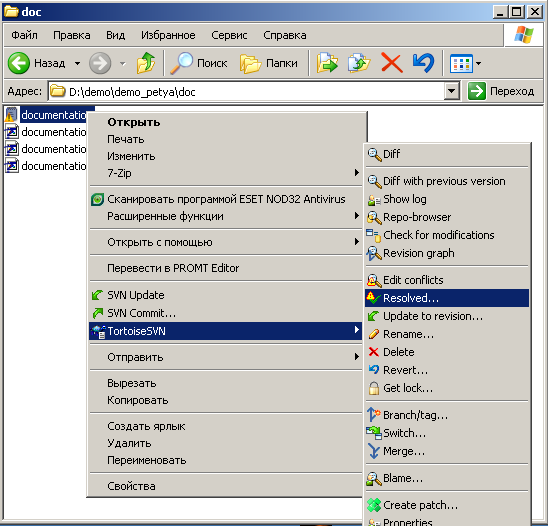
Task: Click the Переход go button
Action: pos(501,92)
